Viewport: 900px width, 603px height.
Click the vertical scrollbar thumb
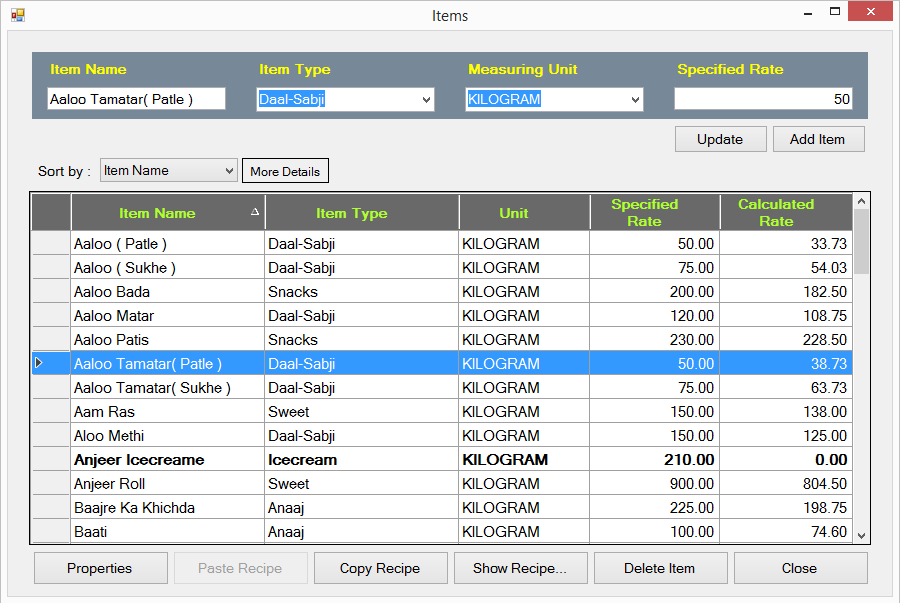click(861, 242)
